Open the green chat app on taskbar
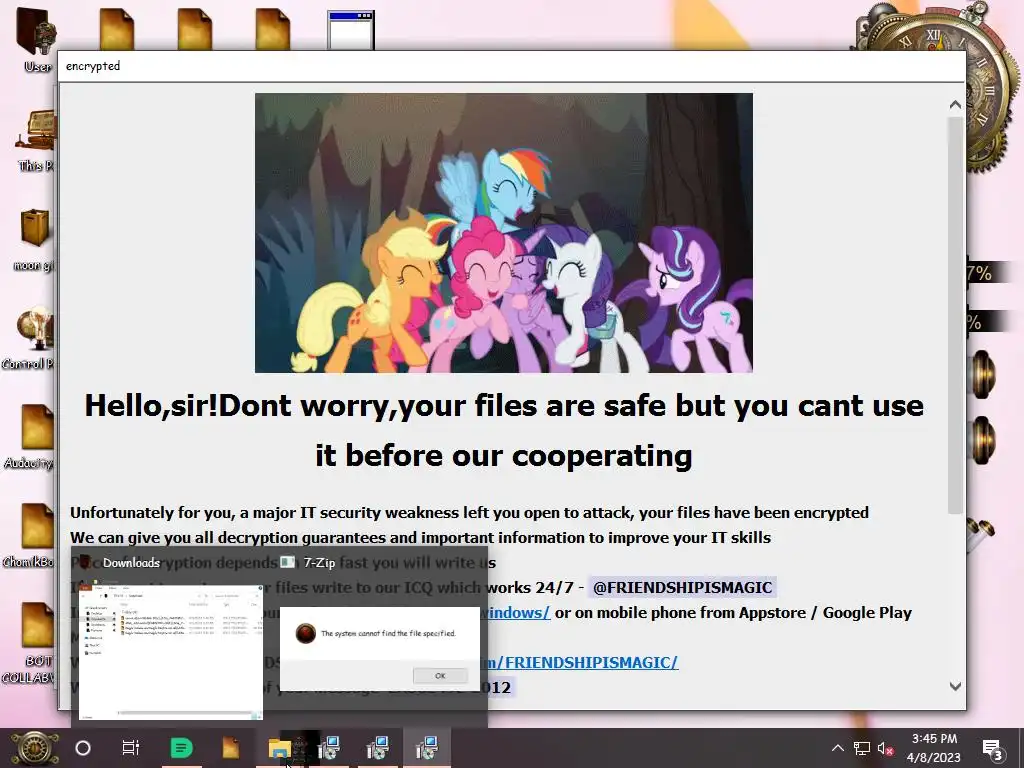1024x768 pixels. pos(182,748)
